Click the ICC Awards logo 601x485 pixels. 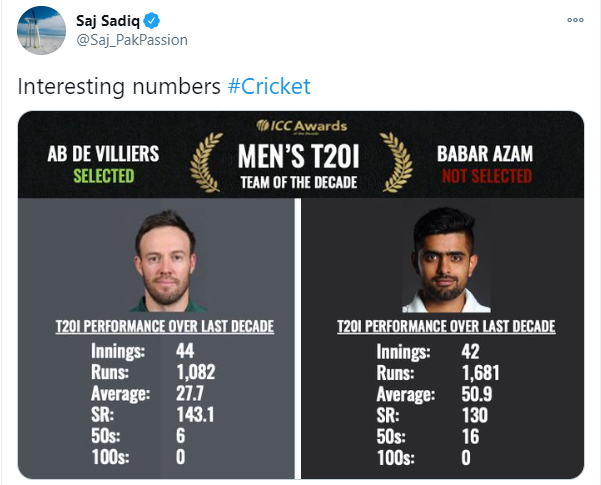pyautogui.click(x=300, y=125)
